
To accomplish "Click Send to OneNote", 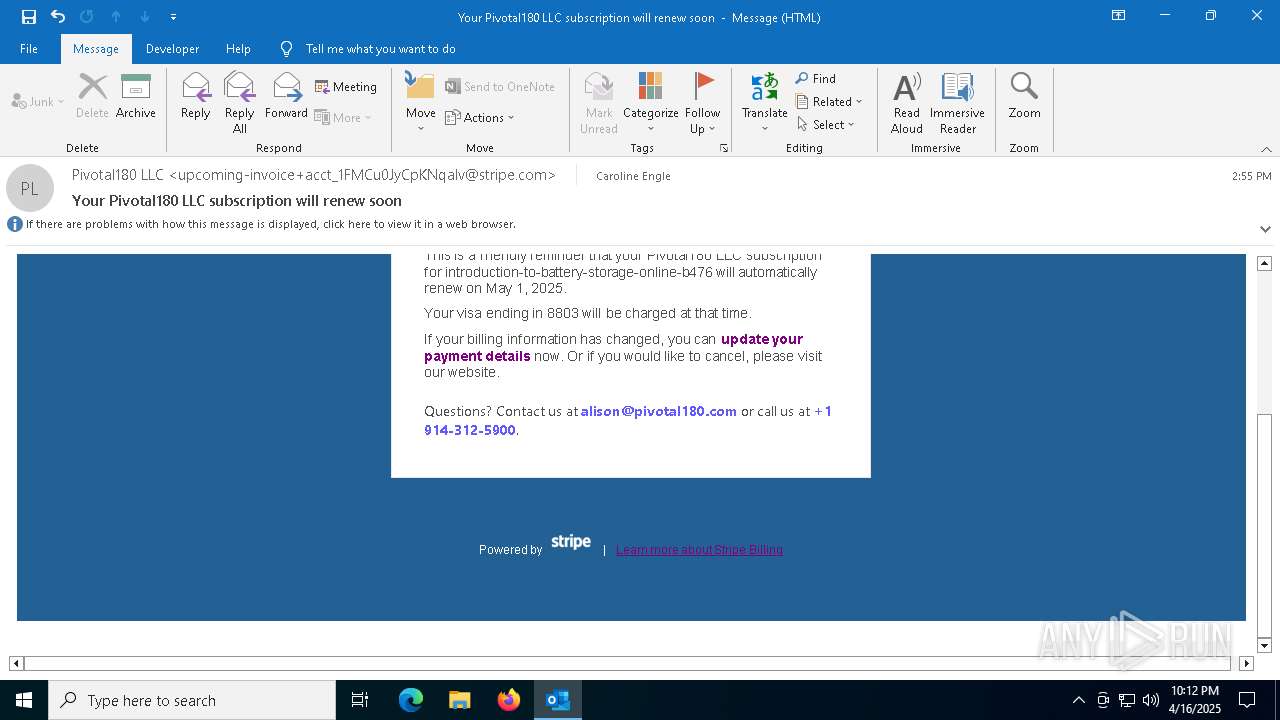I will [500, 87].
